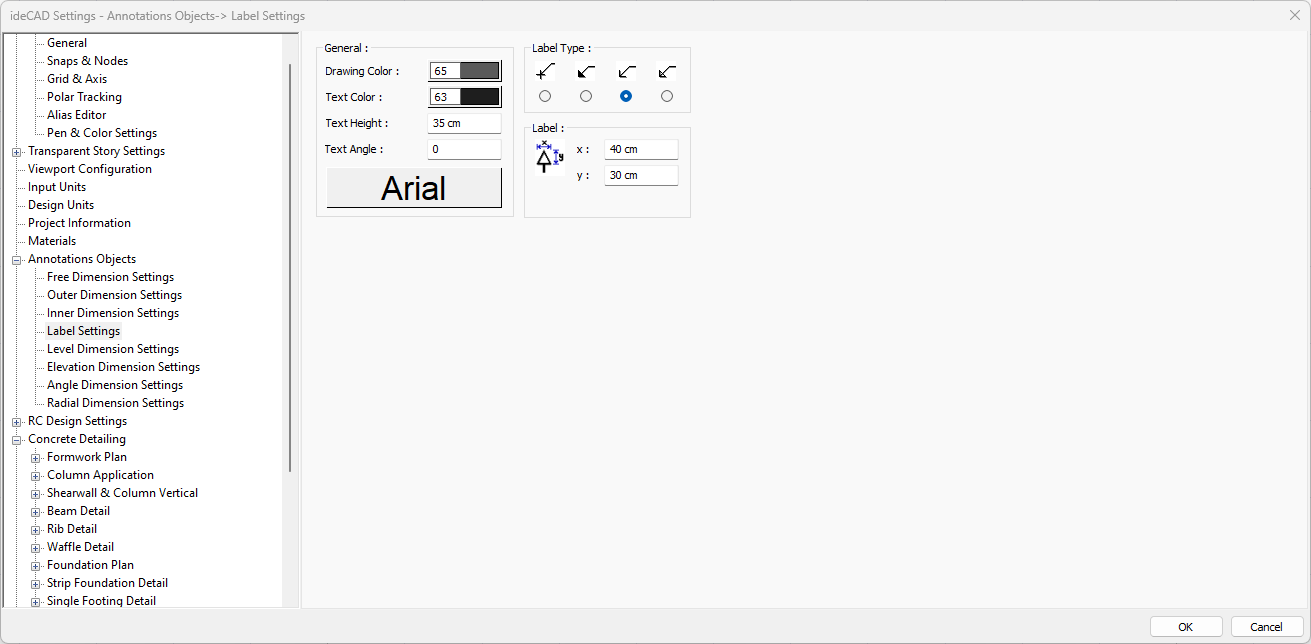Expand the Single Footing Detail node
Screen dimensions: 1311x644
36,602
